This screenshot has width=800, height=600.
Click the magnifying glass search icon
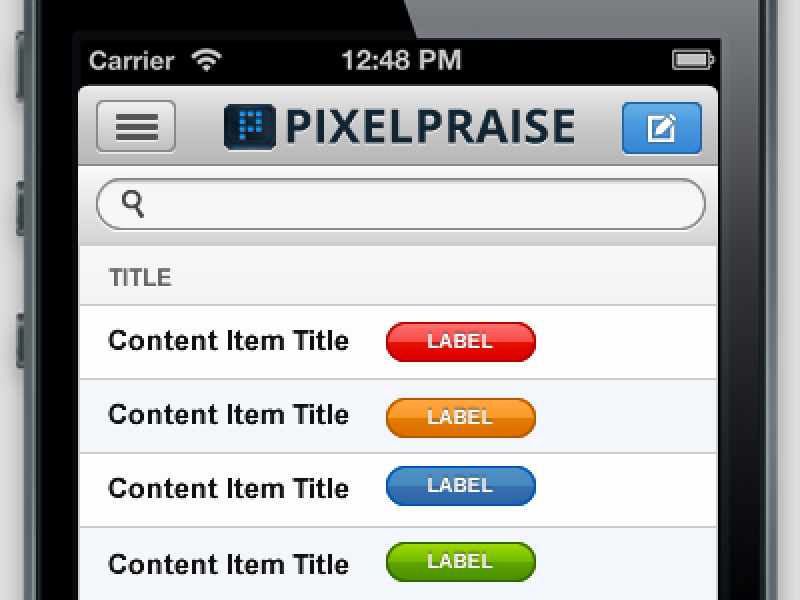tap(133, 204)
